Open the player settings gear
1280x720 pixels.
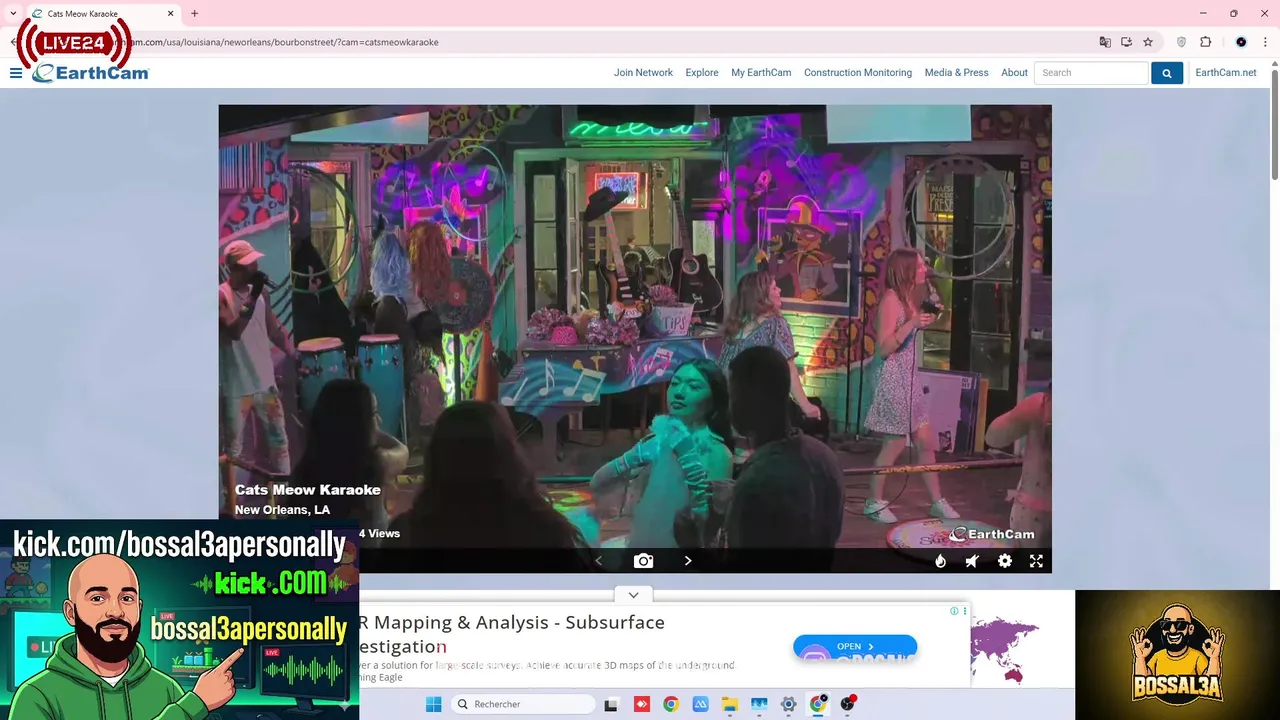click(1004, 561)
